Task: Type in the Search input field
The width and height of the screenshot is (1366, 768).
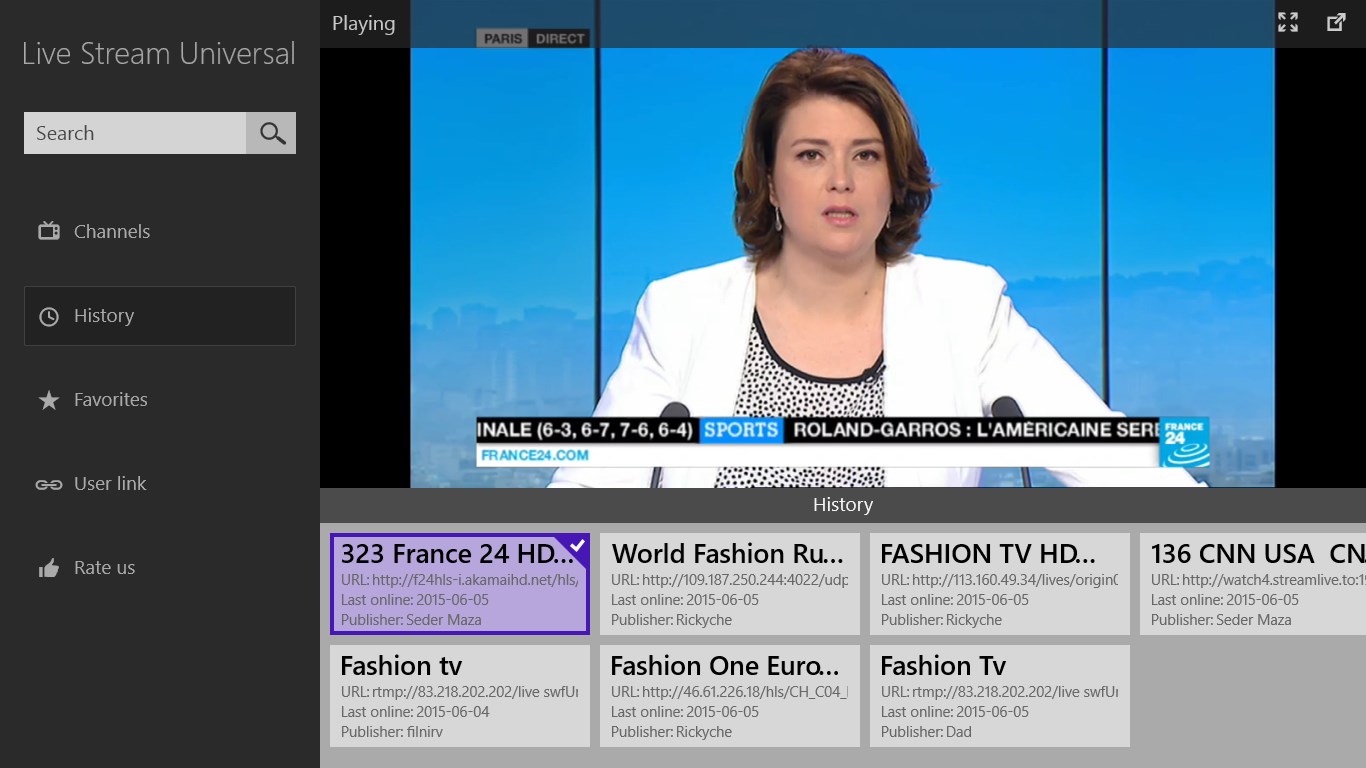Action: pos(135,133)
